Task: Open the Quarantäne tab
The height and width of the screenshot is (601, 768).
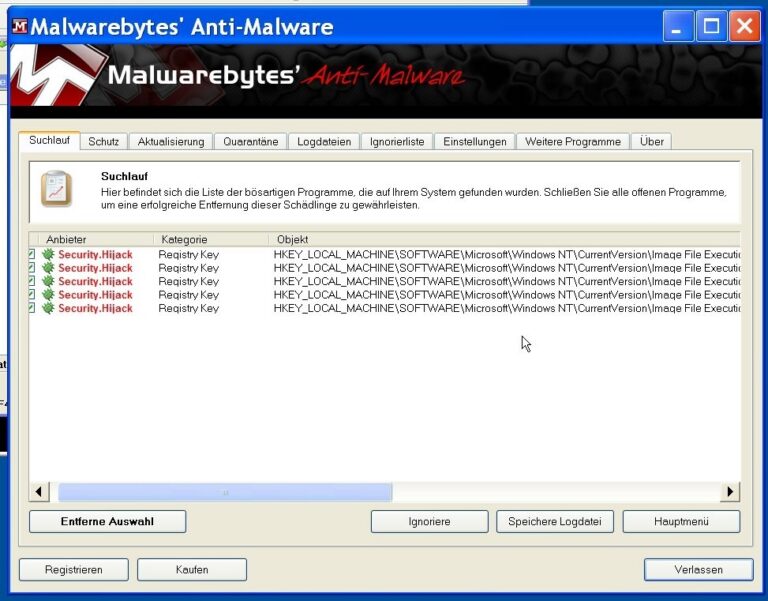Action: coord(251,142)
